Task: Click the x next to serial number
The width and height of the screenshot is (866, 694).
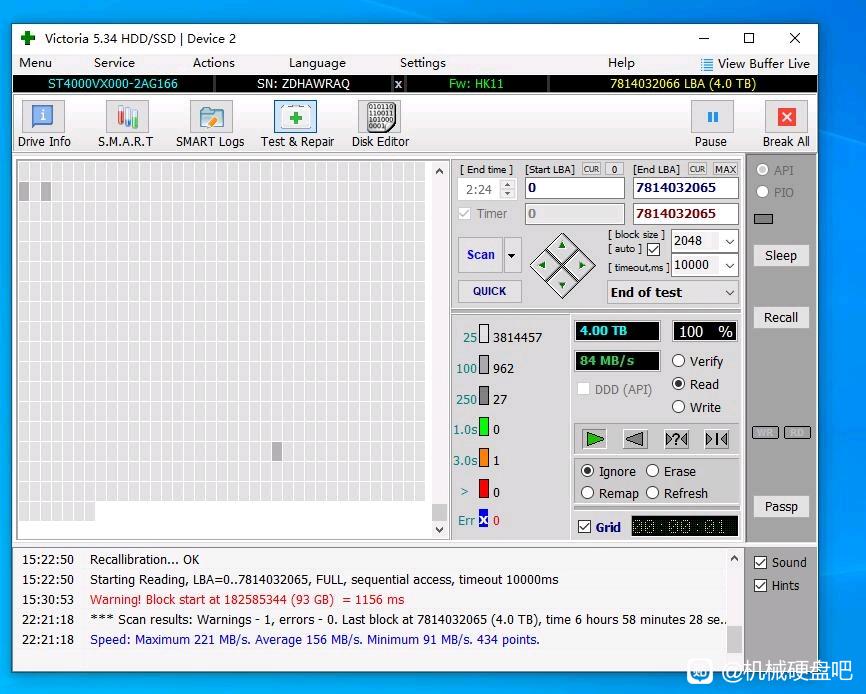Action: (398, 84)
